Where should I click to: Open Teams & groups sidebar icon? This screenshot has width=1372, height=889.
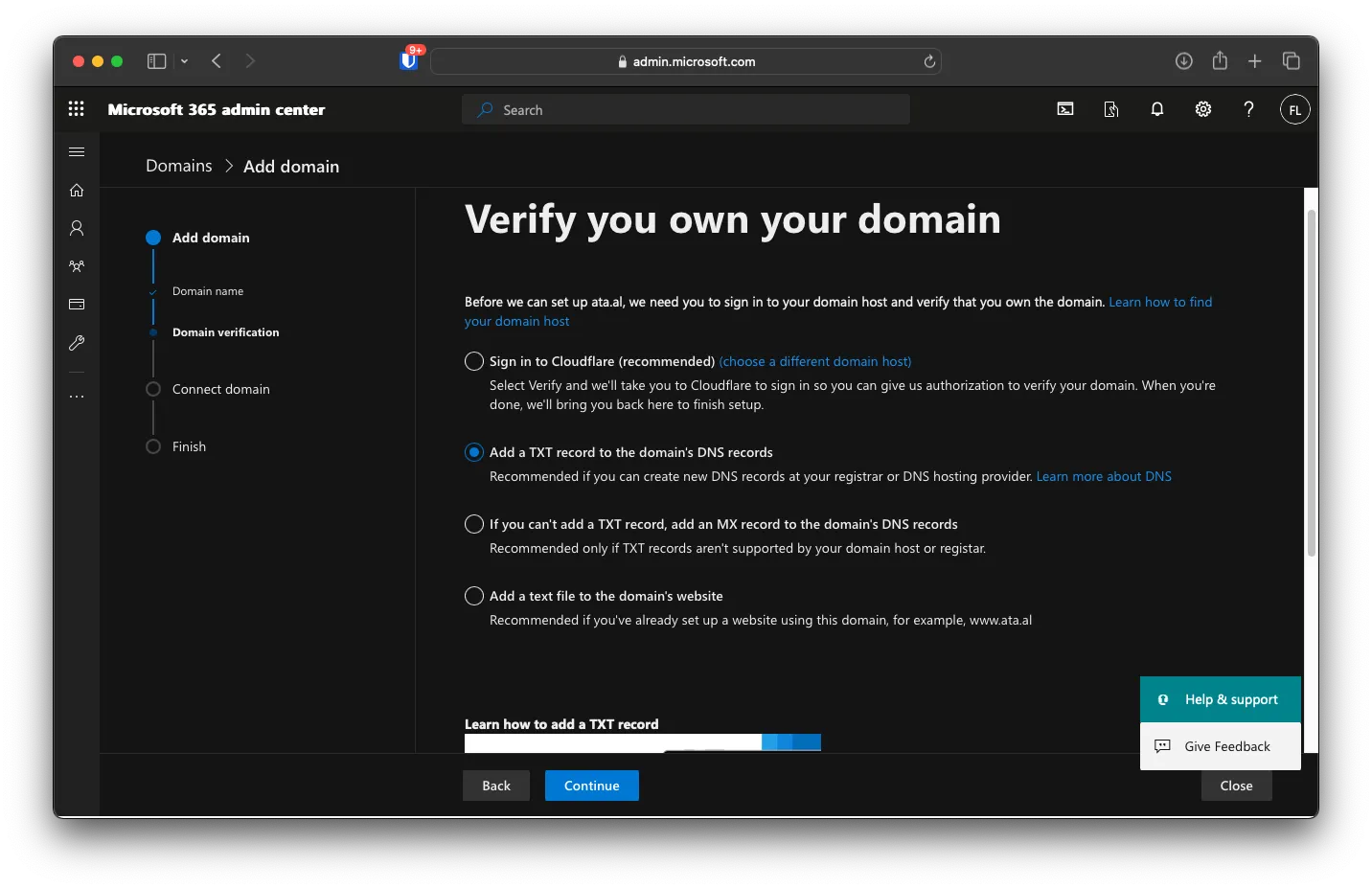click(77, 266)
